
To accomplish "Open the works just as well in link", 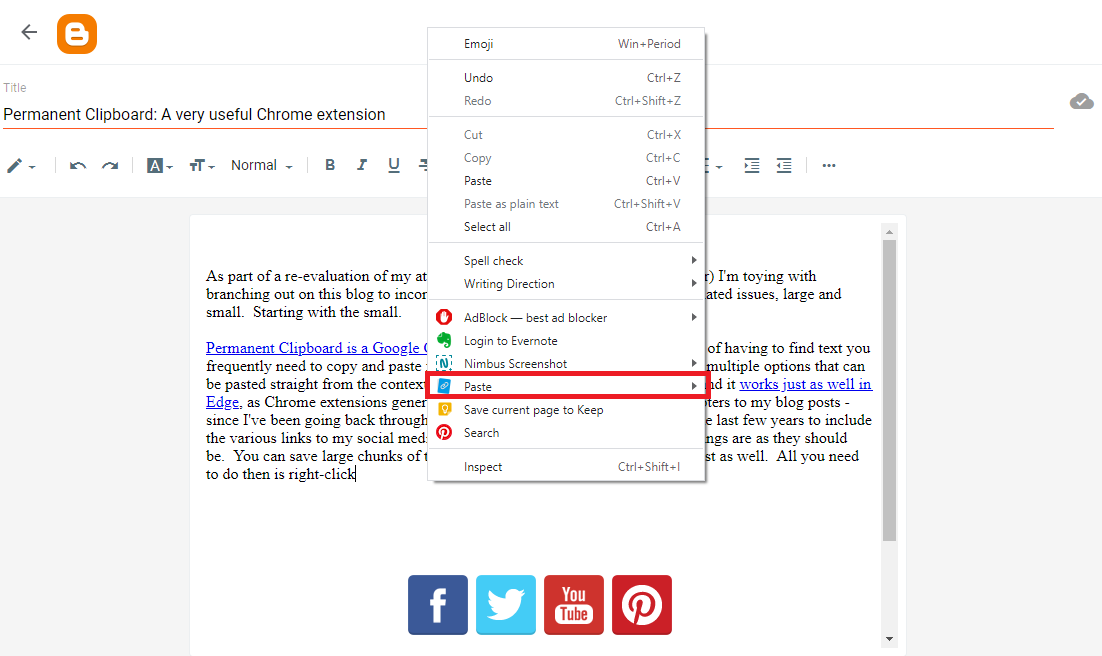I will pyautogui.click(x=805, y=384).
